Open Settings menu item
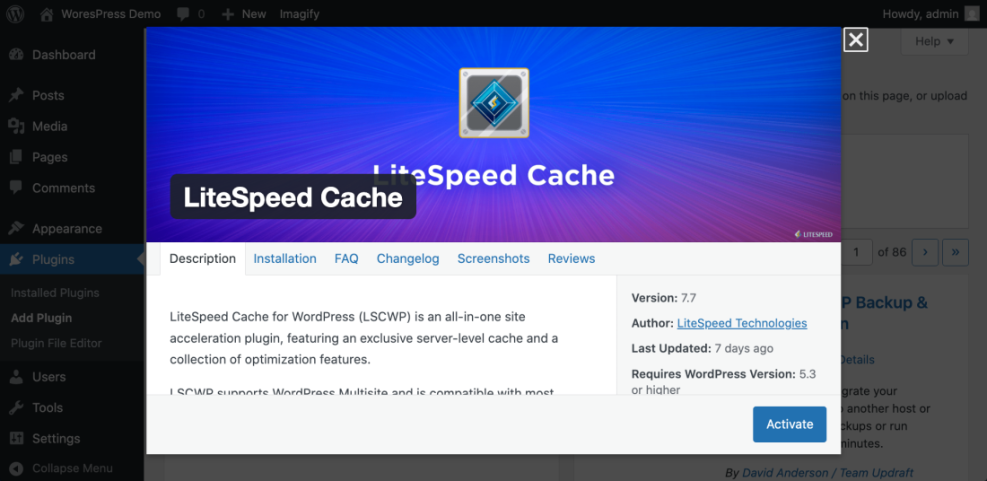 tap(56, 439)
